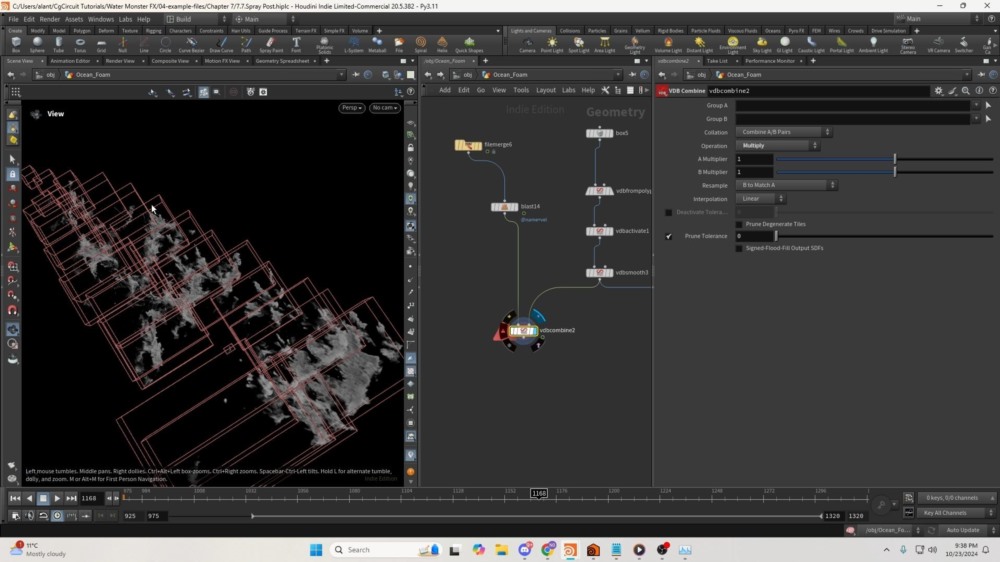Image resolution: width=1000 pixels, height=562 pixels.
Task: Pick the Grid shelf tool
Action: tap(101, 44)
